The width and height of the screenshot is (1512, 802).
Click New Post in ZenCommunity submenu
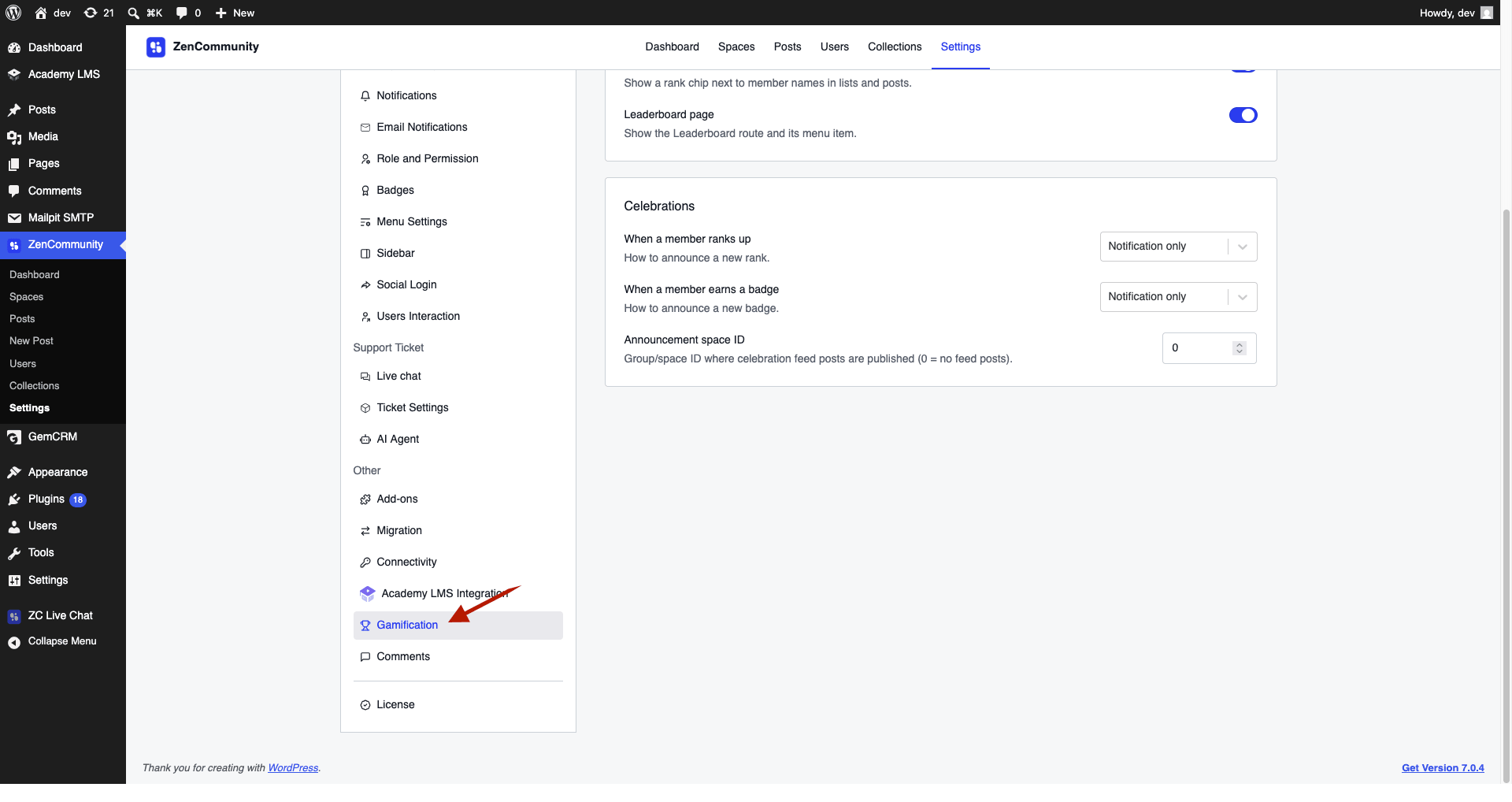(x=31, y=341)
